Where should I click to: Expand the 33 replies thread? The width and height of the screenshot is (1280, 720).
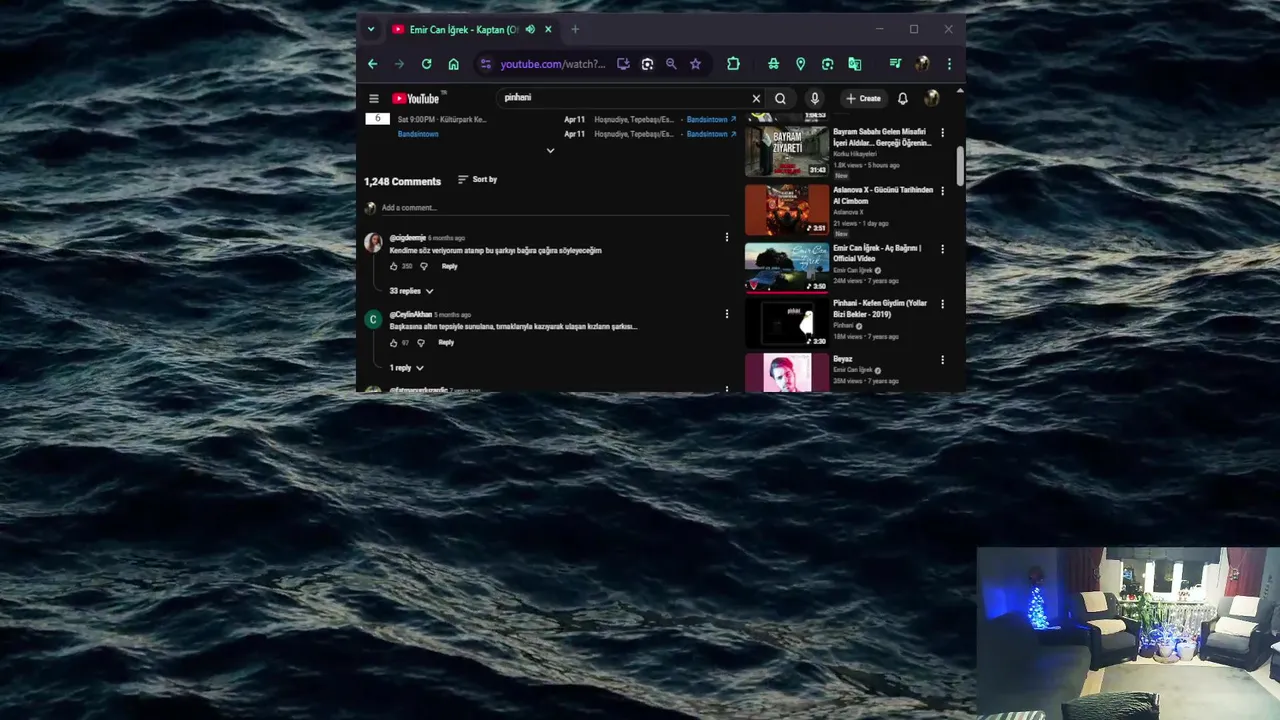tap(411, 291)
